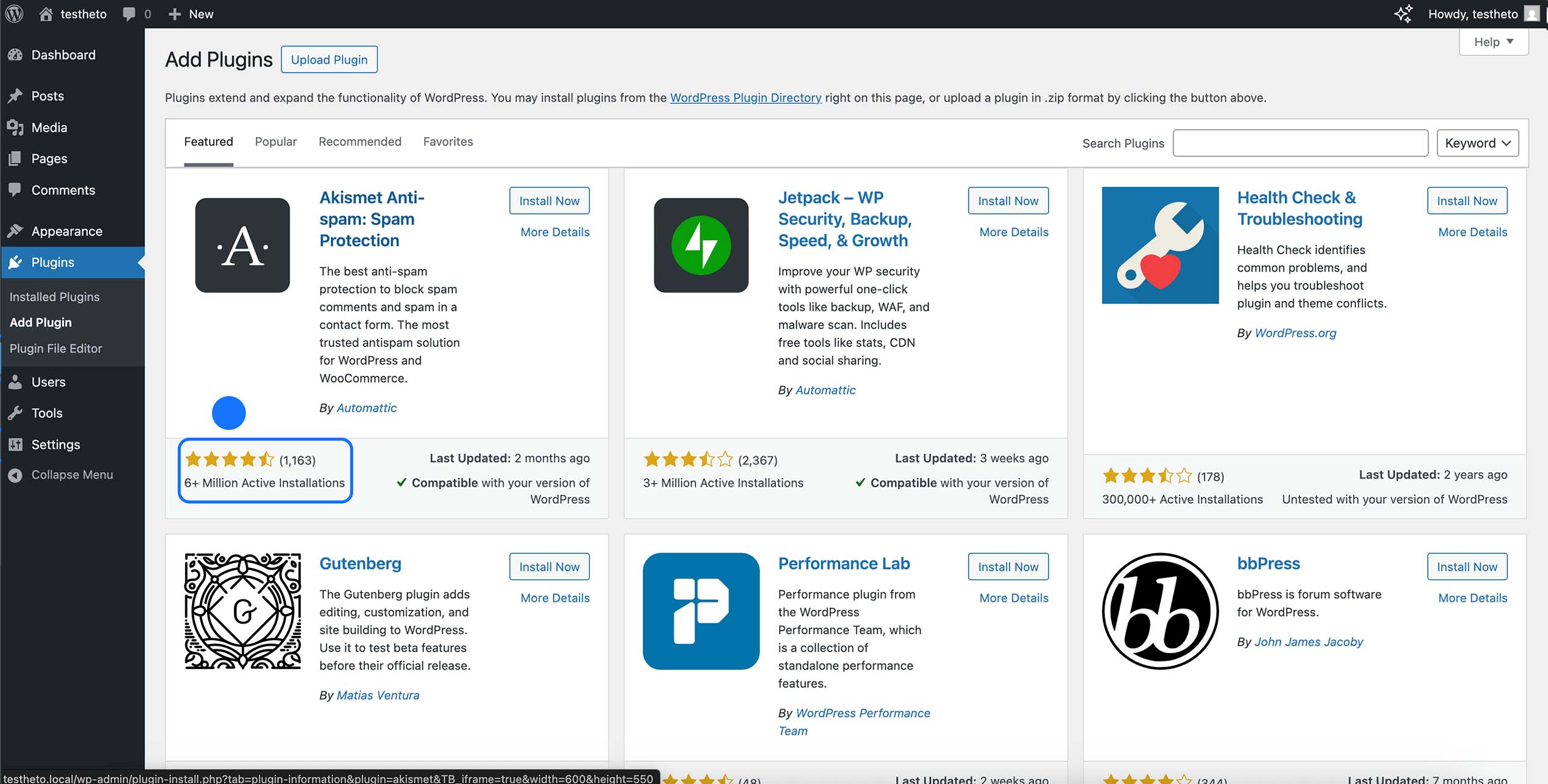The width and height of the screenshot is (1548, 784).
Task: Collapse the admin sidebar menu
Action: pyautogui.click(x=15, y=475)
